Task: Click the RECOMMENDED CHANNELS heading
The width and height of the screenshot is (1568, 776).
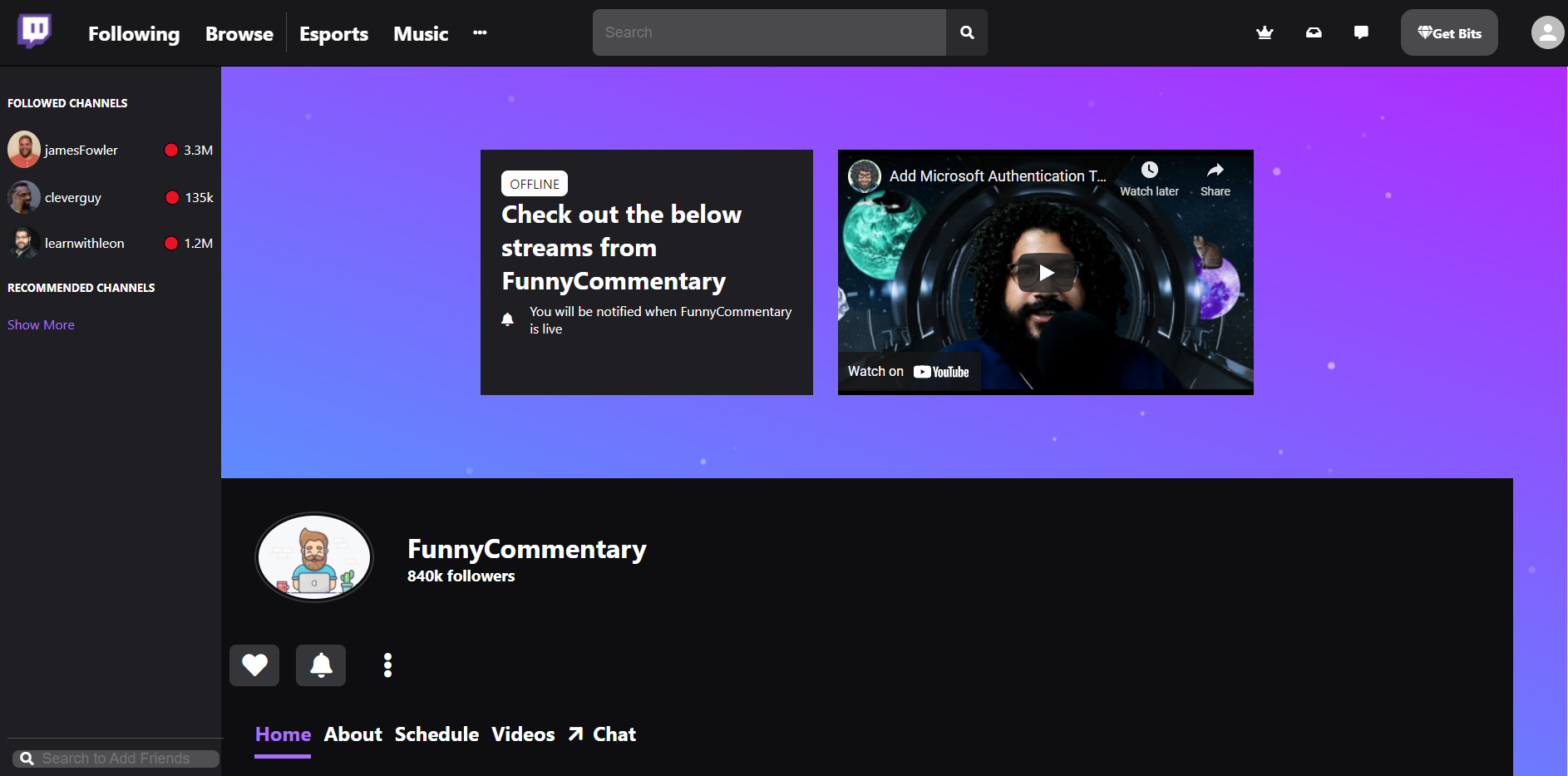Action: pyautogui.click(x=81, y=288)
